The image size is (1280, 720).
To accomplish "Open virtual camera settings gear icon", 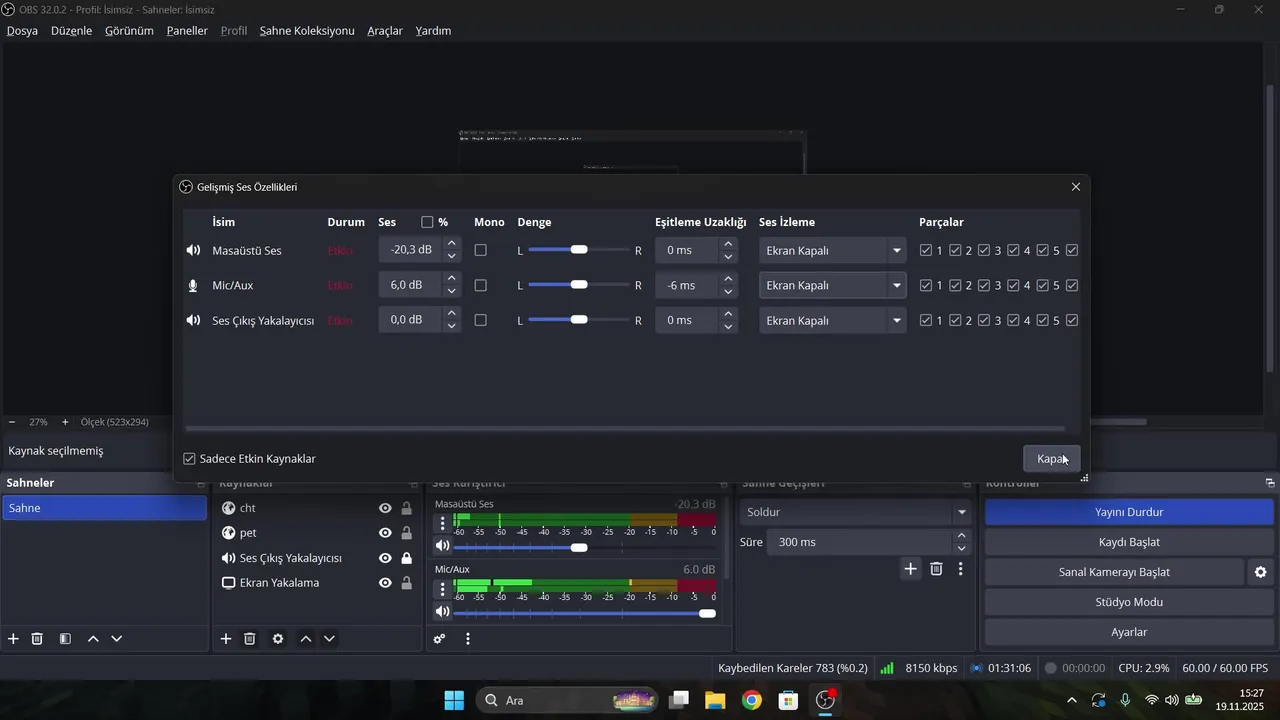I will [1261, 572].
